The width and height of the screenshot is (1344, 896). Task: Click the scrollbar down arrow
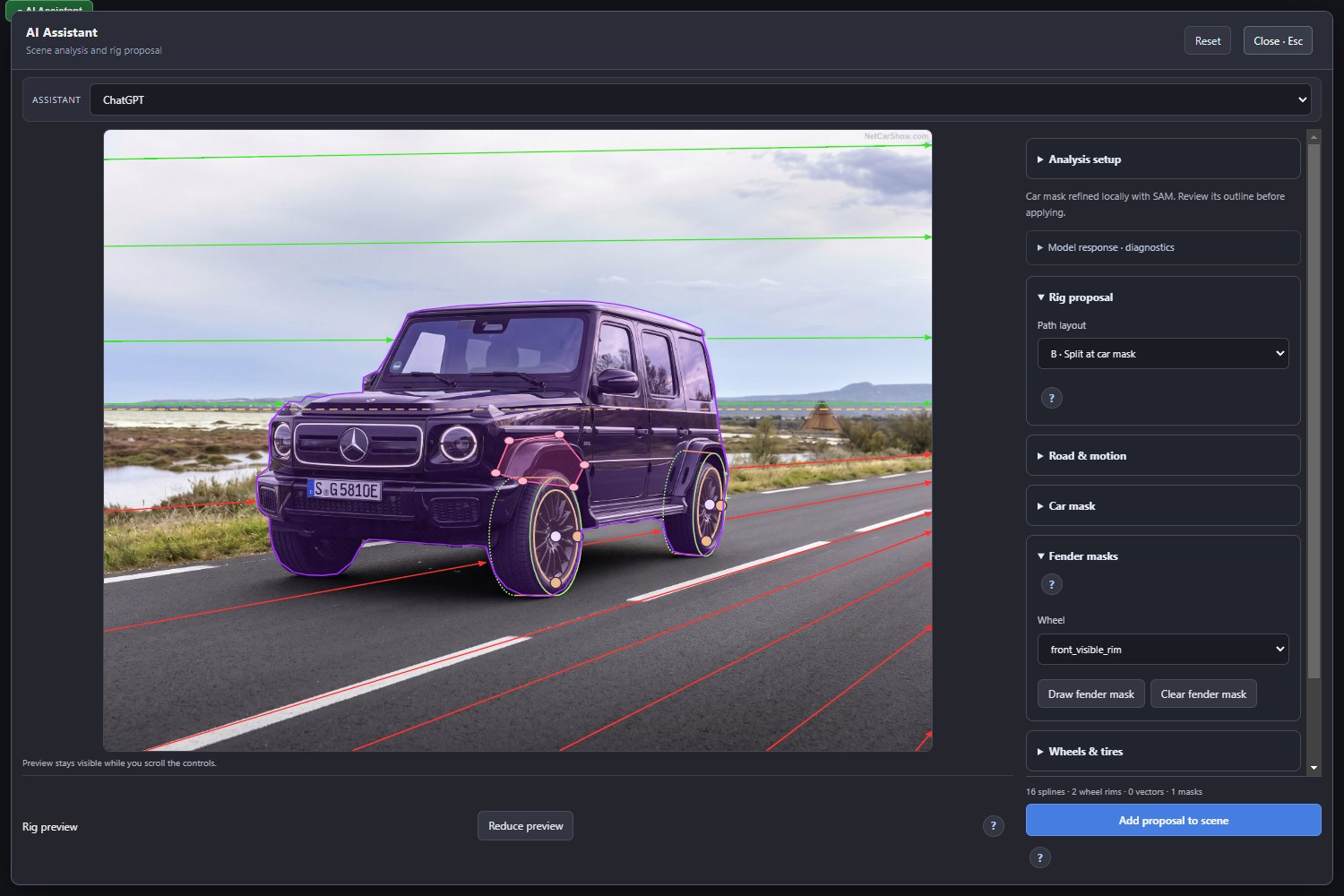(x=1314, y=768)
